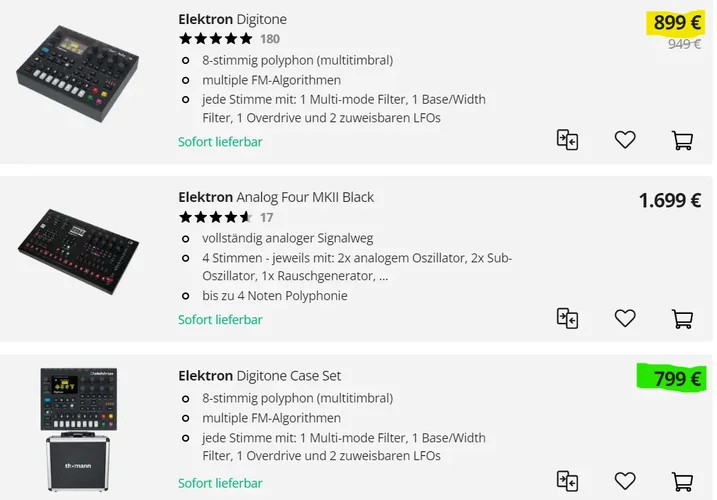The width and height of the screenshot is (717, 500).
Task: Add Elektron Digitone to shopping cart
Action: coord(682,140)
